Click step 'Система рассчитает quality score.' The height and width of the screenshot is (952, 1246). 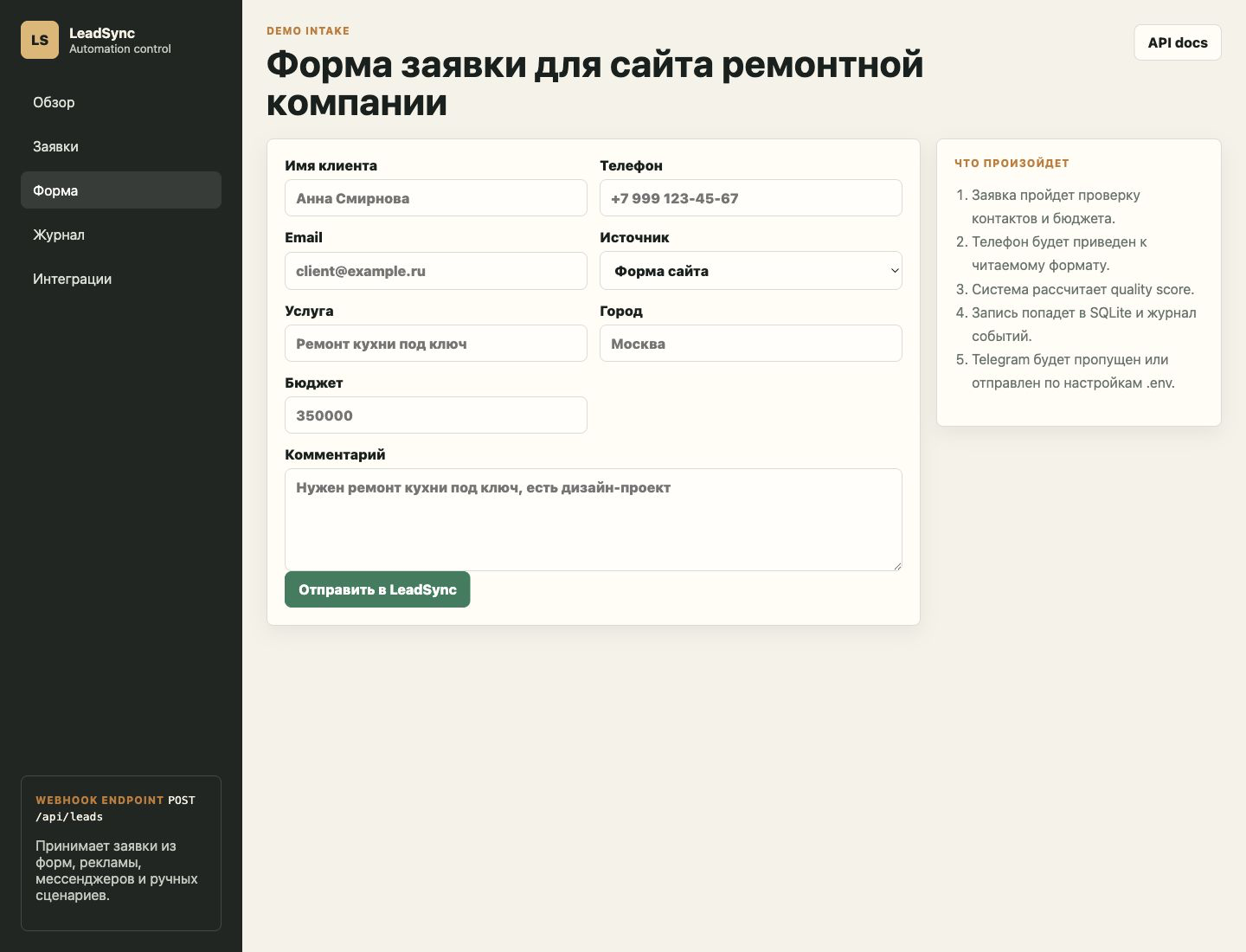point(1082,289)
